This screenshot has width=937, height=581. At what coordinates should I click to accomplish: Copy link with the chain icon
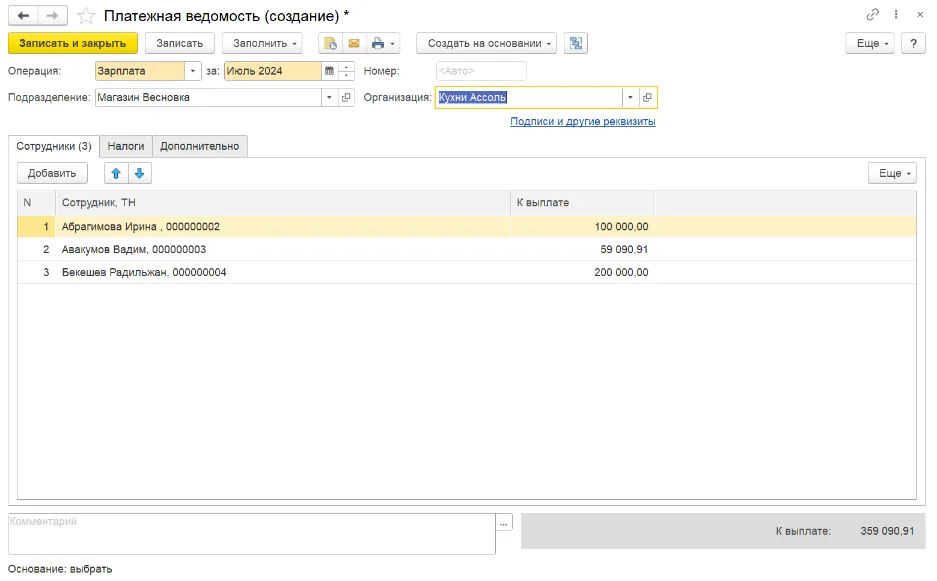pyautogui.click(x=872, y=14)
